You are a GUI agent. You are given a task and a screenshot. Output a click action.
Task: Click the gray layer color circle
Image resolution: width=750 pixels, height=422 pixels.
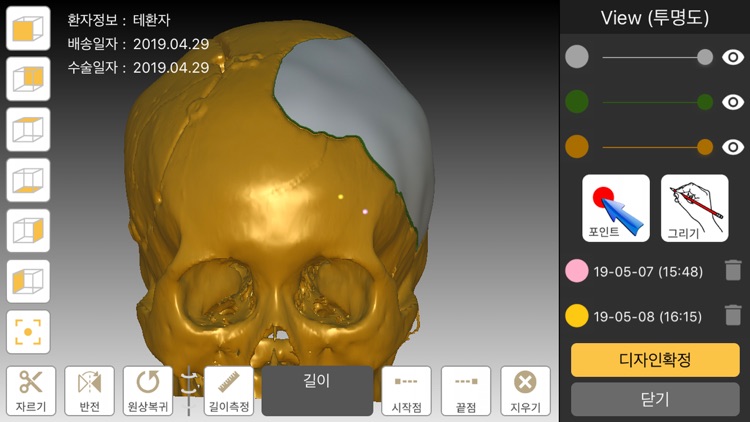pos(577,57)
